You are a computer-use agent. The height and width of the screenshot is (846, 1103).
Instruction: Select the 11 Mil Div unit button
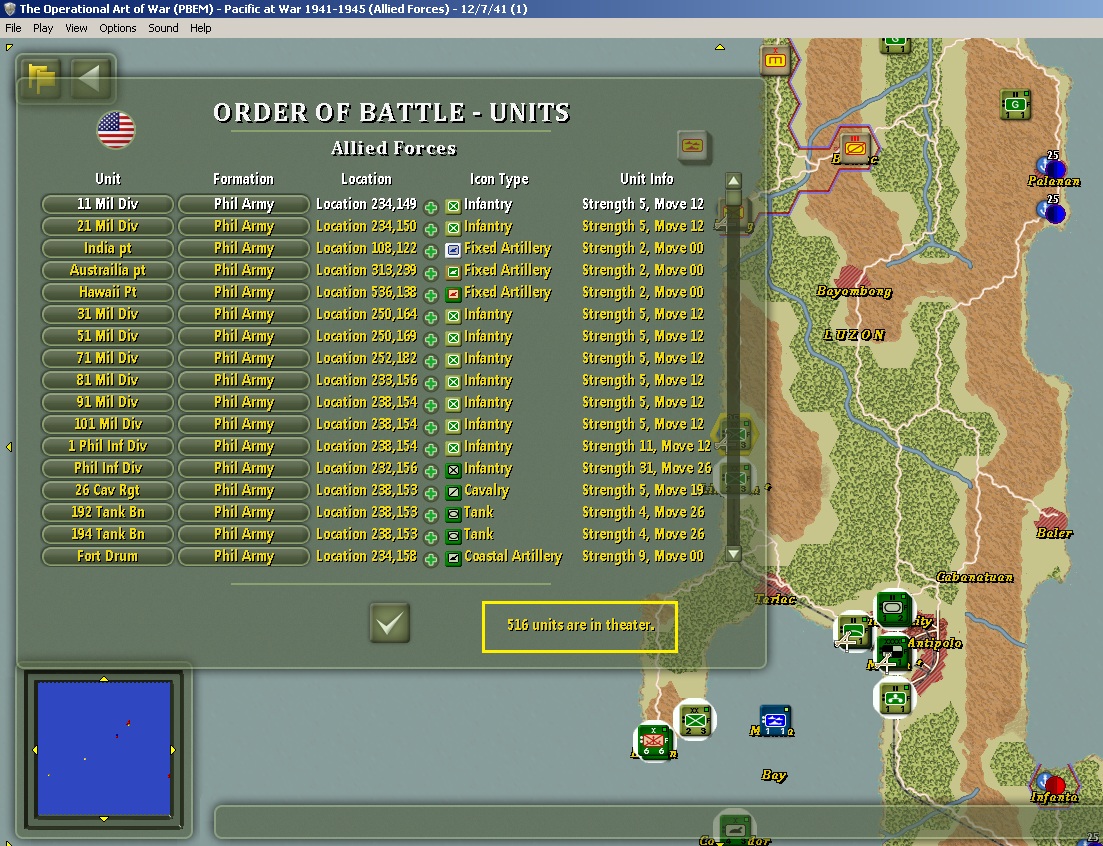108,204
